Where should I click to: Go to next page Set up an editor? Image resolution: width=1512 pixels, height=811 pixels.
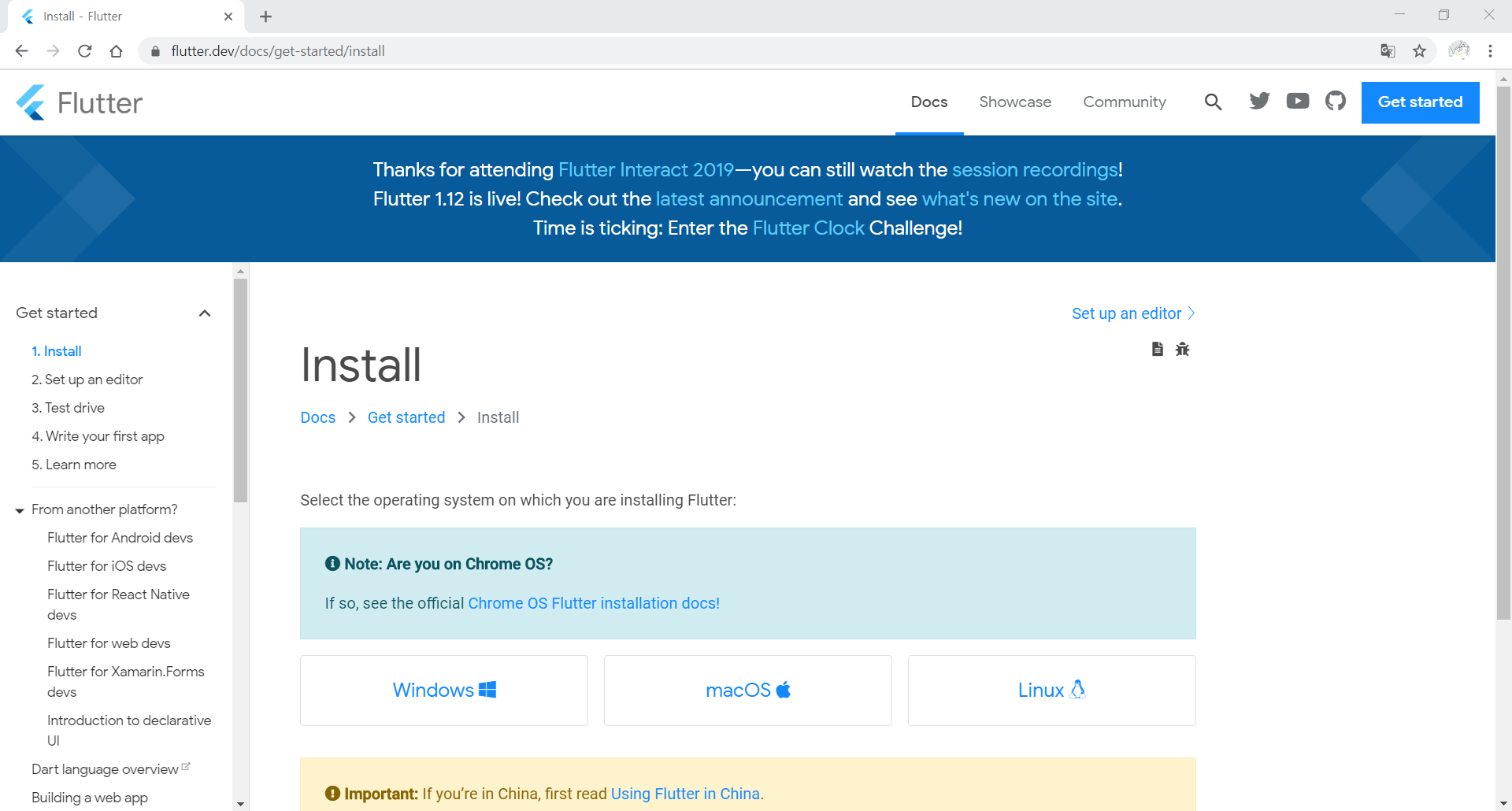(1133, 313)
